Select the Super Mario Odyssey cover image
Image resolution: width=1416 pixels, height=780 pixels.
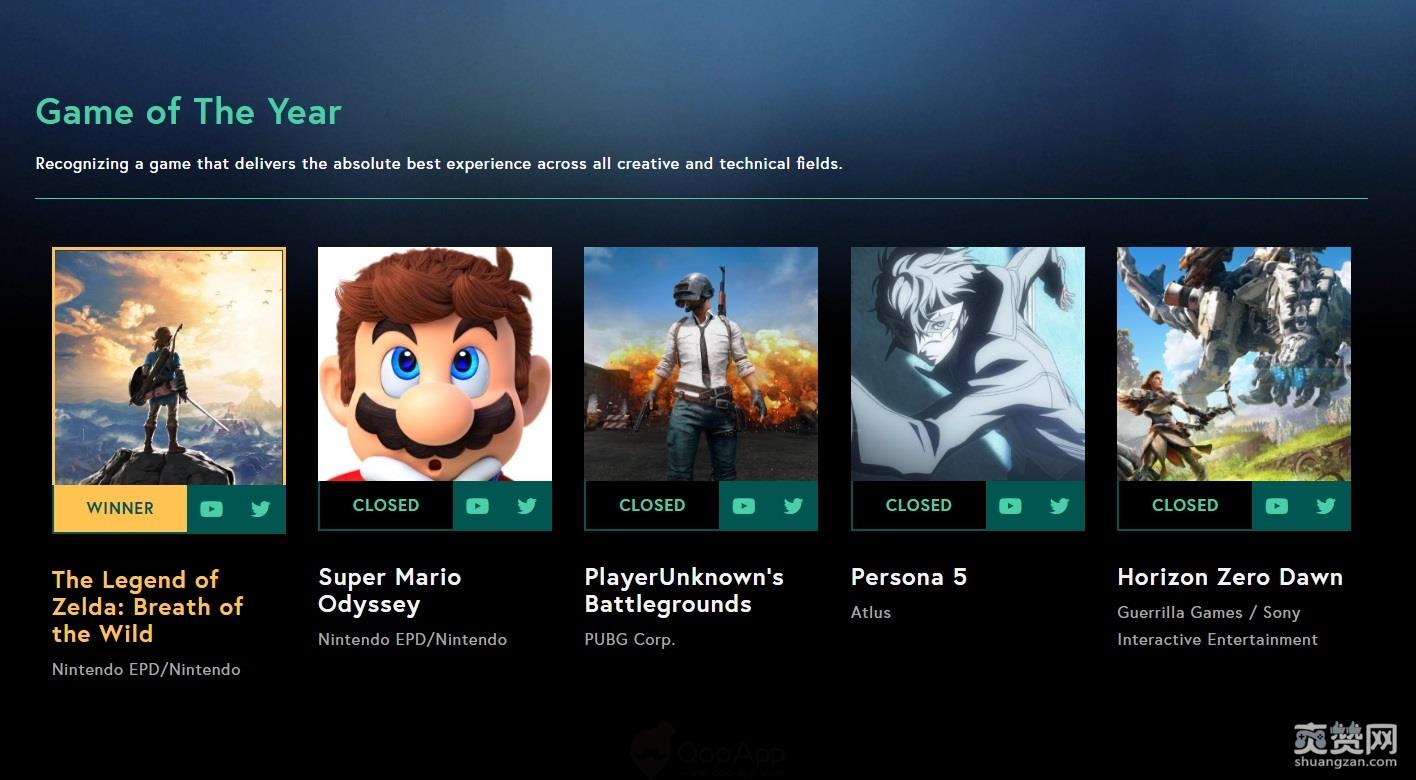click(435, 364)
